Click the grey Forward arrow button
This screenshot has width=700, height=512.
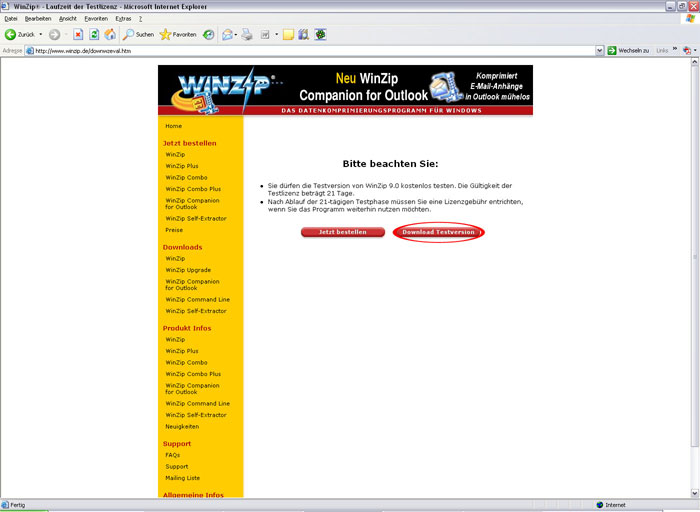[54, 34]
